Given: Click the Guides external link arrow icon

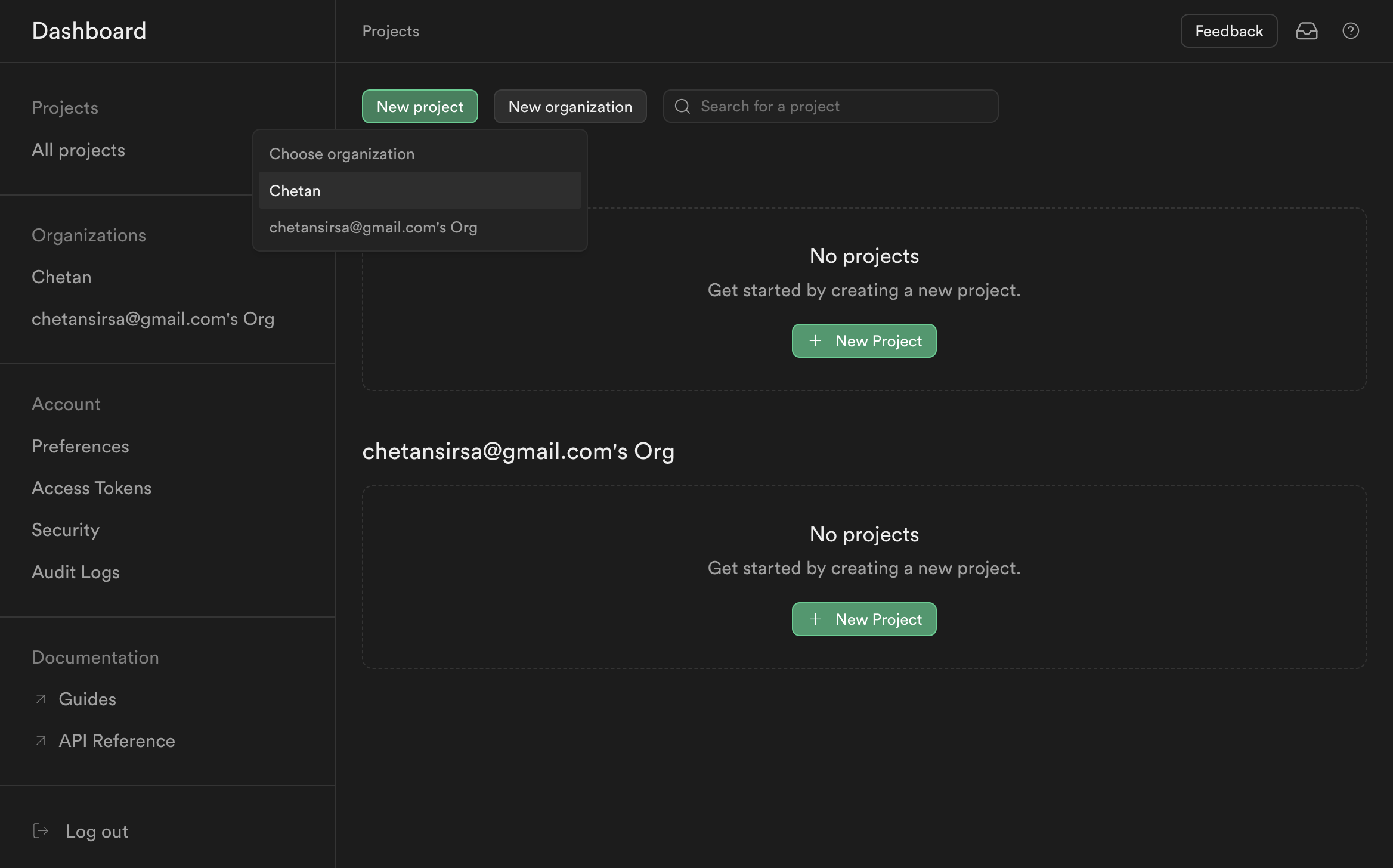Looking at the screenshot, I should (41, 699).
